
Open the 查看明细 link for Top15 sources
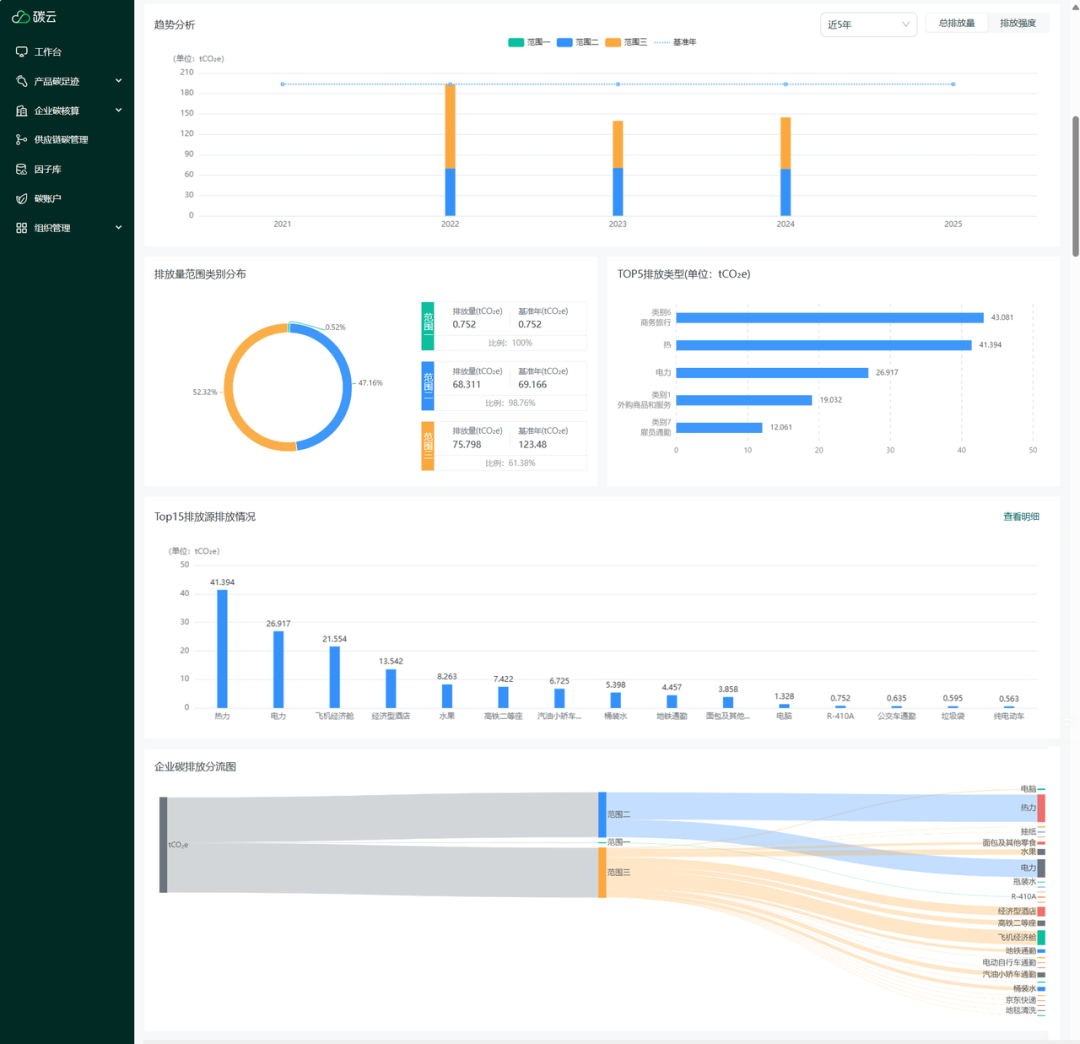[x=1021, y=516]
